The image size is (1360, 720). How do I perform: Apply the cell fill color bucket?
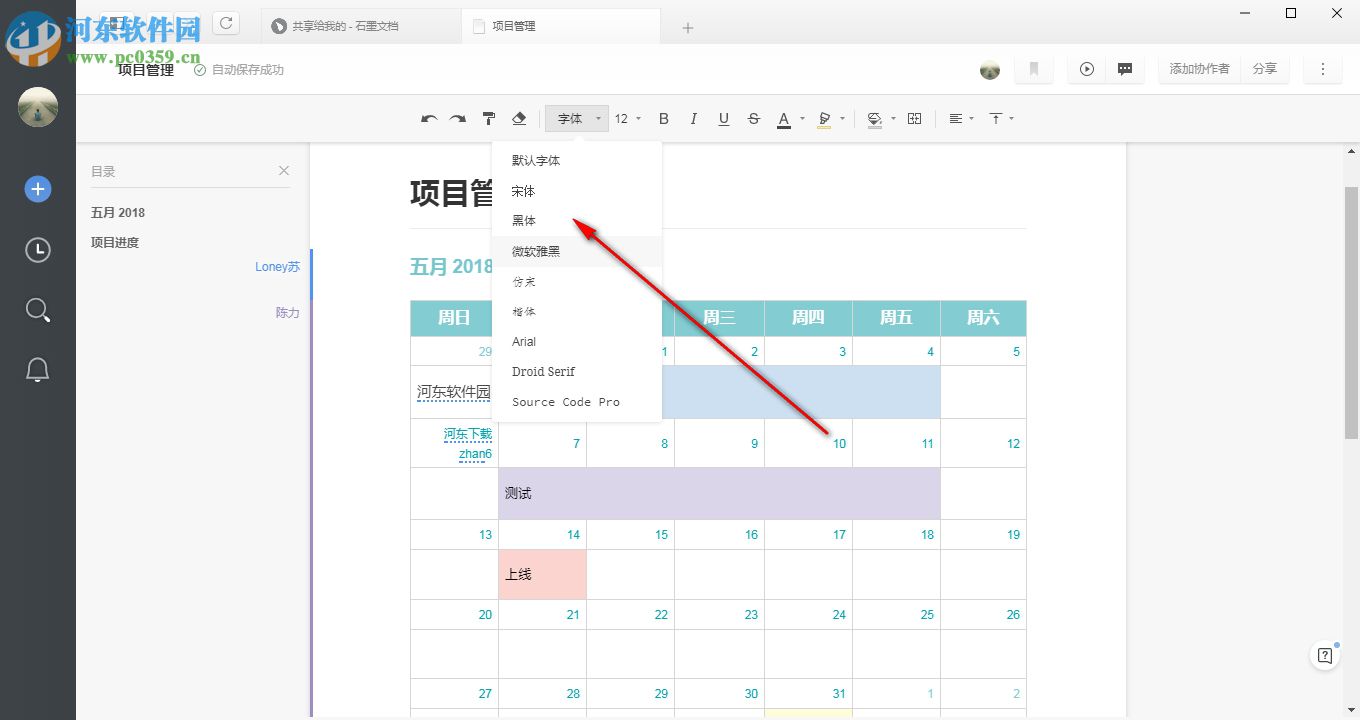875,119
